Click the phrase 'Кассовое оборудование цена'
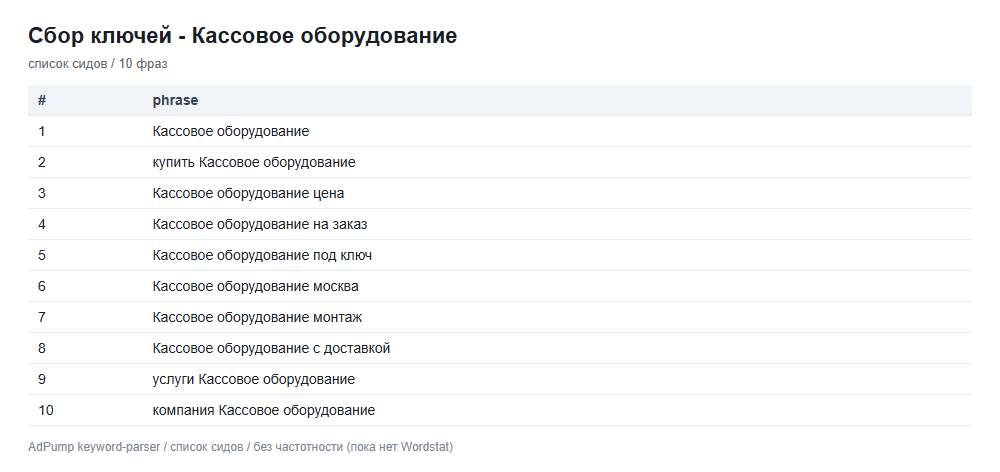Viewport: 1000px width, 472px height. click(x=248, y=193)
